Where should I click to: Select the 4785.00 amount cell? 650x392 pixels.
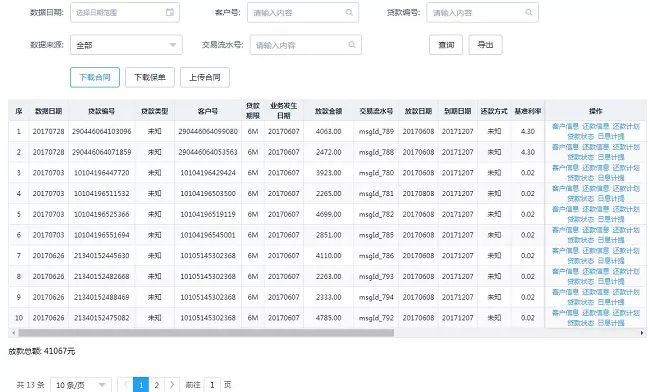point(328,318)
